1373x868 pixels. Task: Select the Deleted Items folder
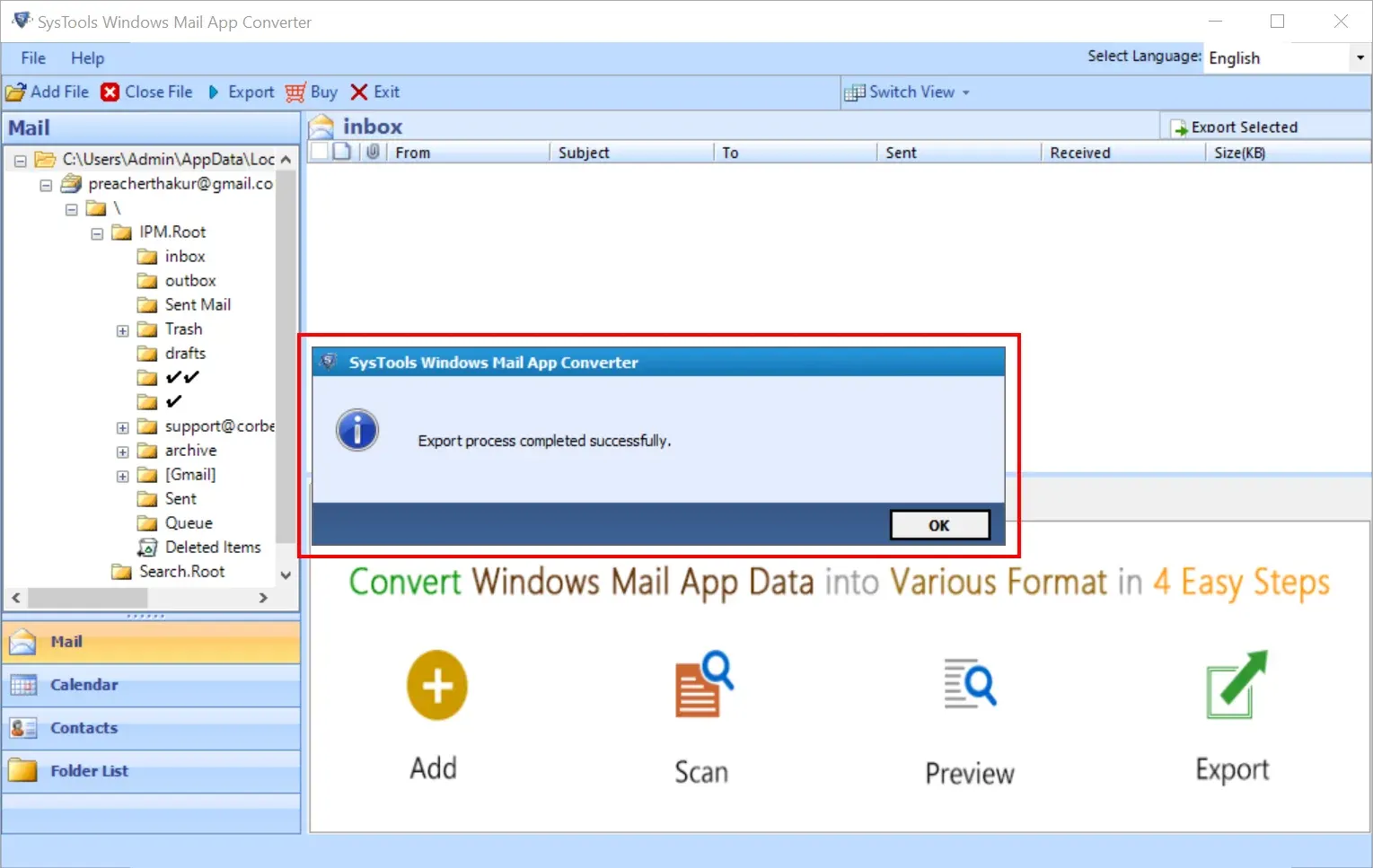tap(213, 547)
